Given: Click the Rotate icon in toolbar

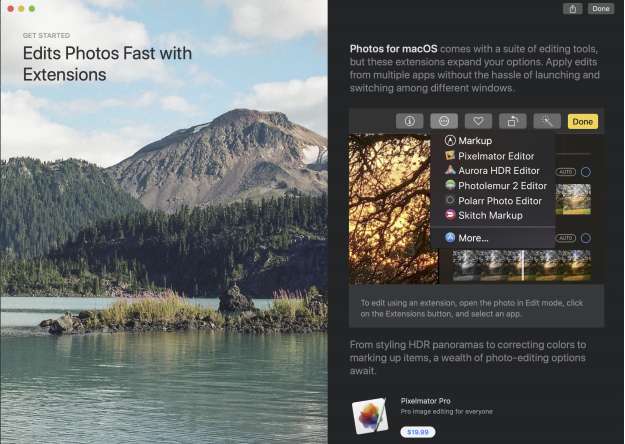Looking at the screenshot, I should click(x=513, y=121).
